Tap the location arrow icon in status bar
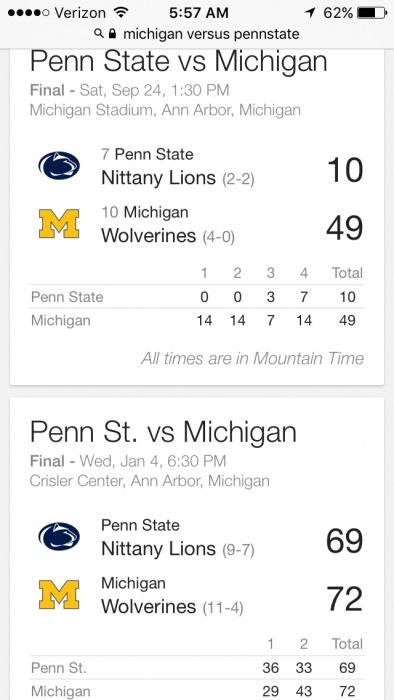 [310, 12]
